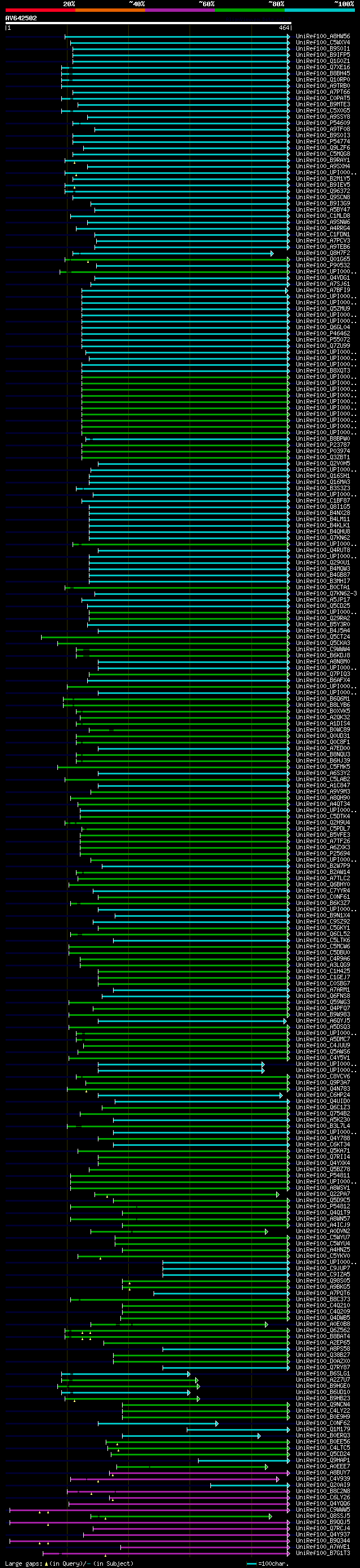360x1568 pixels.
Task: Click the alignment bar for UniRef100_Q8H7F2
Action: click(173, 253)
